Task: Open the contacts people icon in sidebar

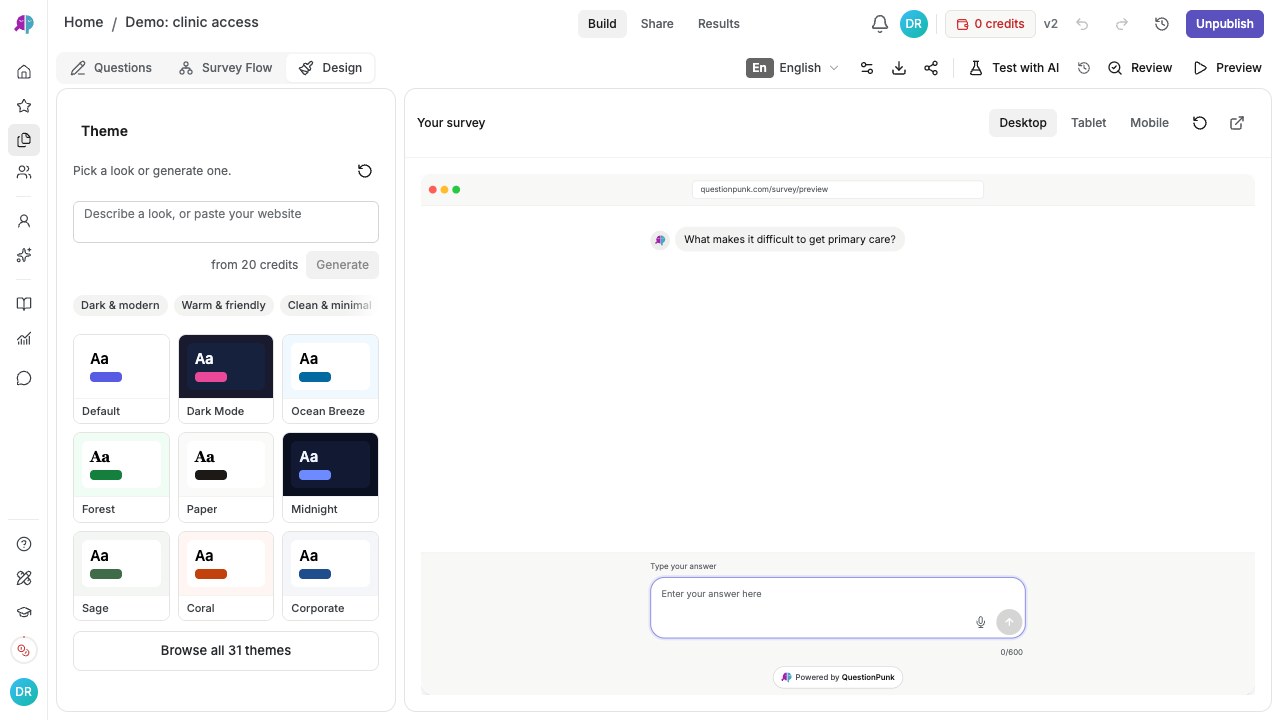Action: [x=24, y=172]
